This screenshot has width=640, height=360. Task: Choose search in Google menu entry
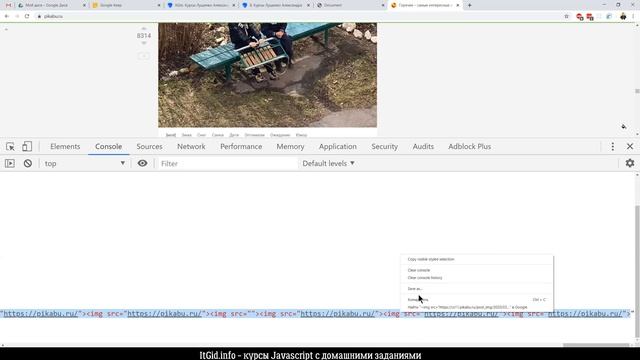(477, 307)
